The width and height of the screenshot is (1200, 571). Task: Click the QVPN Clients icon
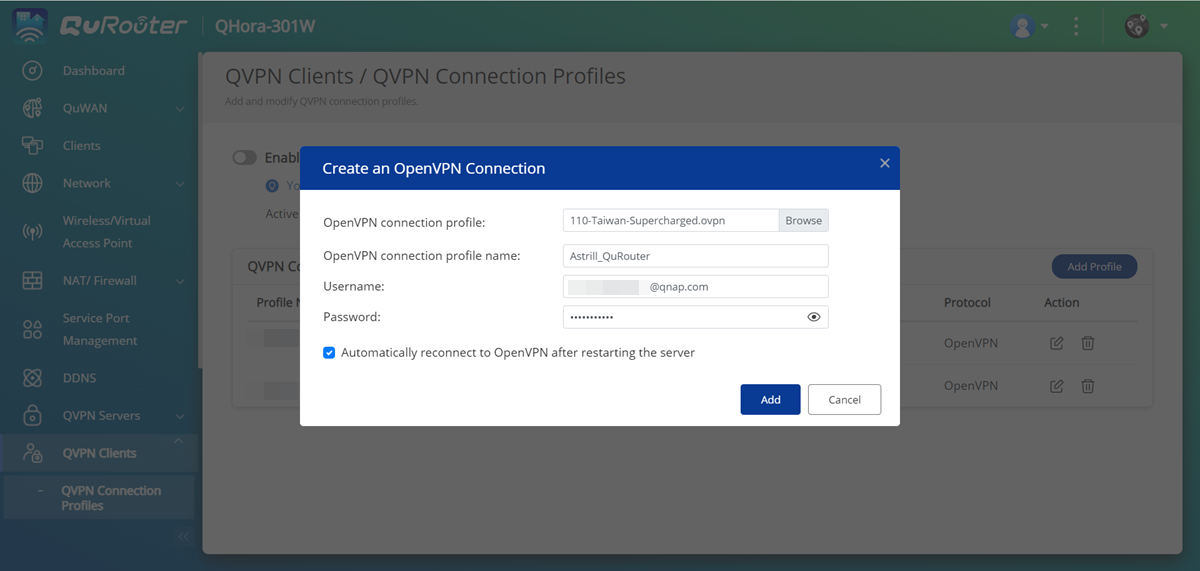pyautogui.click(x=32, y=453)
